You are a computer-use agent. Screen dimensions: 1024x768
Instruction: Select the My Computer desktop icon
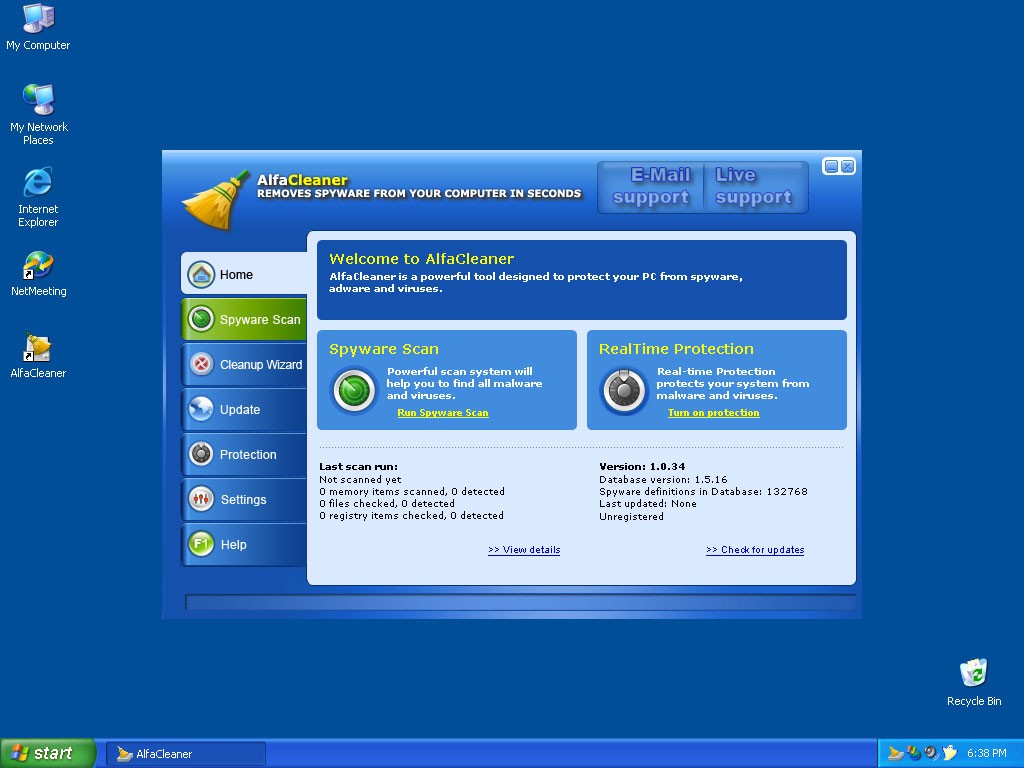point(38,20)
